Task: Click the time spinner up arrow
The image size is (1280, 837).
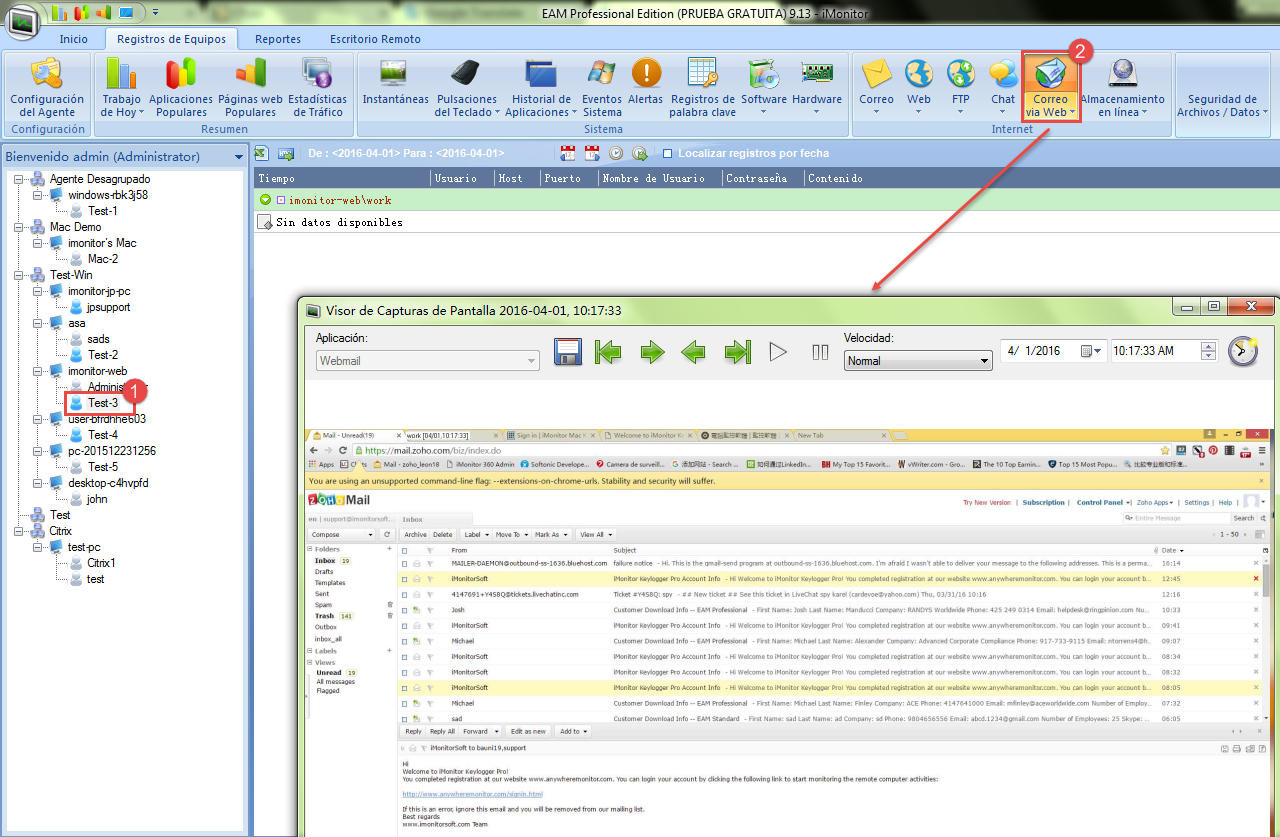Action: [1209, 346]
